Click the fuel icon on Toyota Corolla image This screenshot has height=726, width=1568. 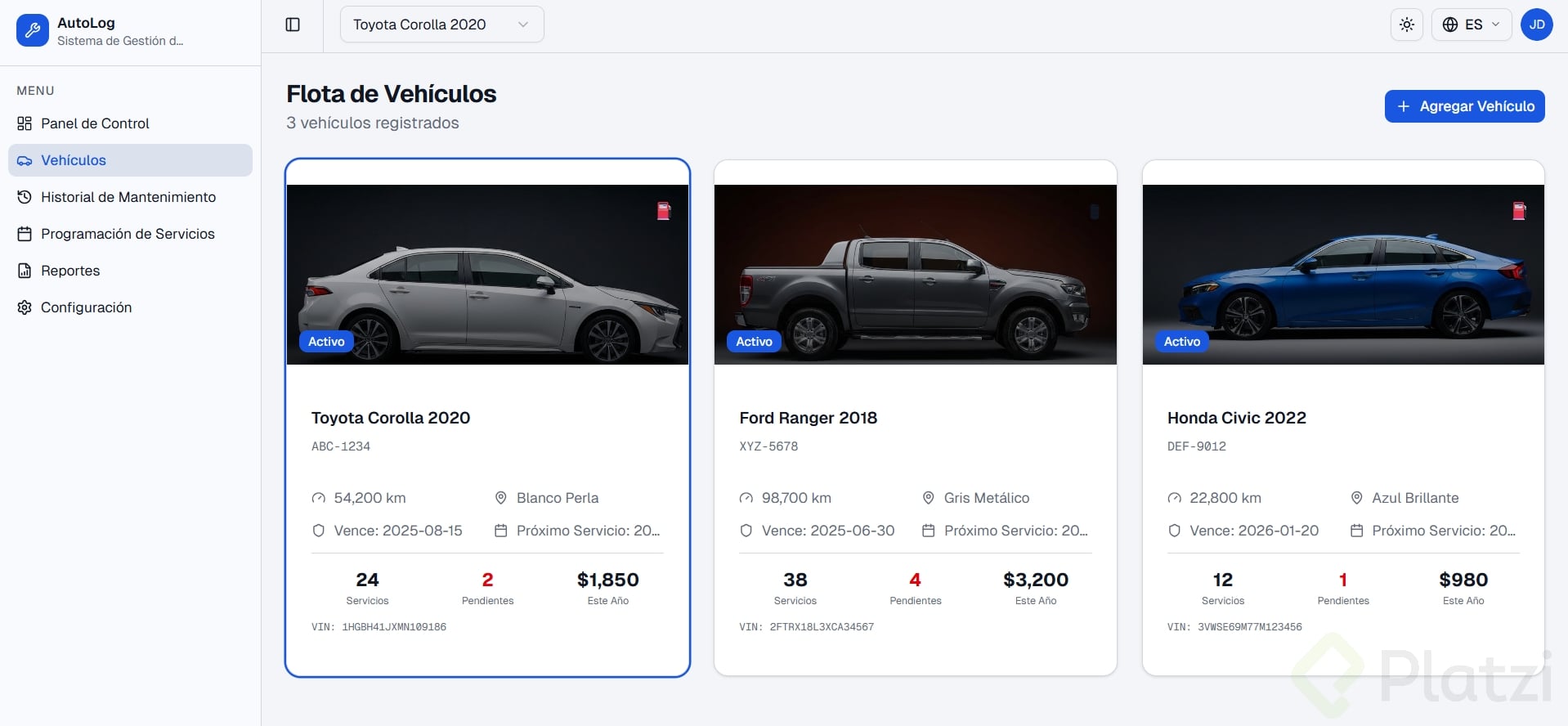pos(664,211)
